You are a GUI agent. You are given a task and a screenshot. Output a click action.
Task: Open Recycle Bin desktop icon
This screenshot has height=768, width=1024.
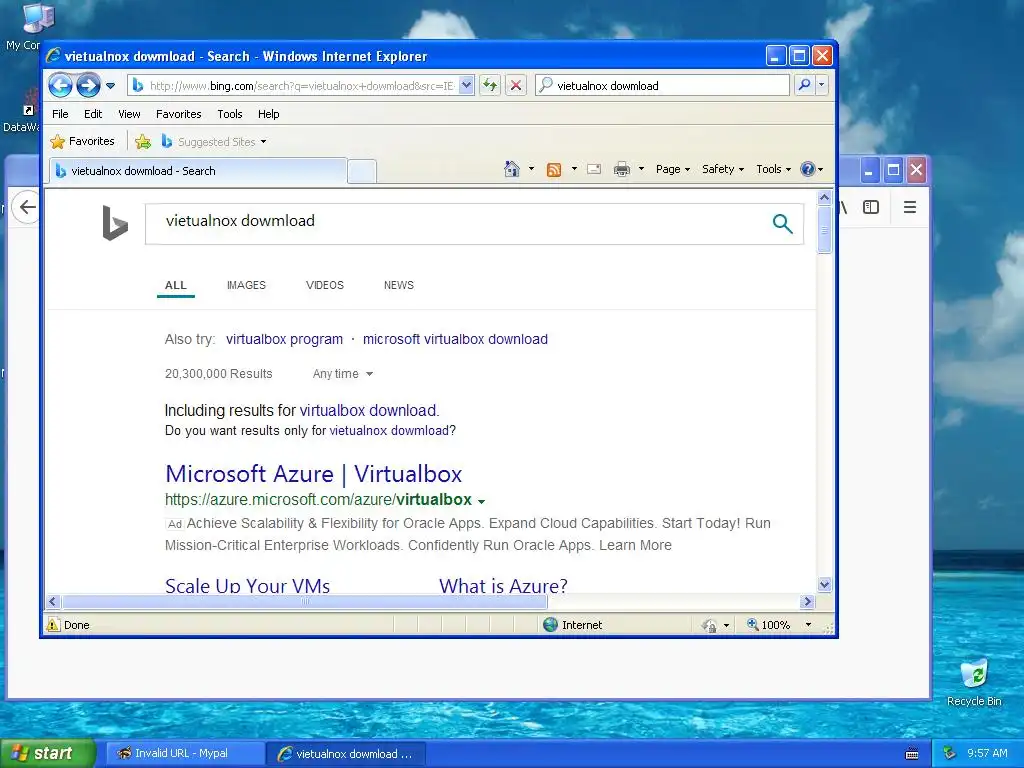[x=974, y=683]
